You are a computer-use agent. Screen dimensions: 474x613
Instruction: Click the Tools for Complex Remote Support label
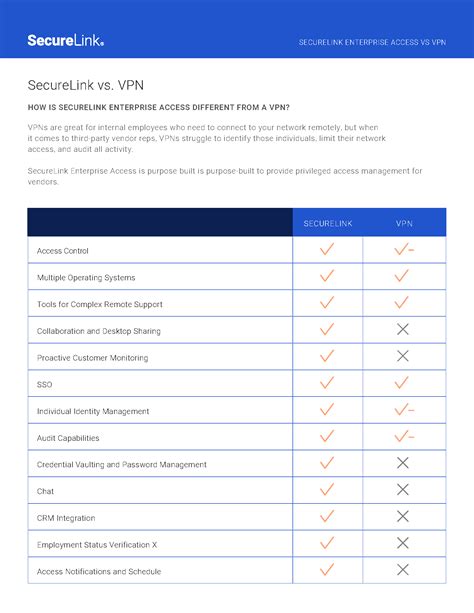click(x=100, y=304)
